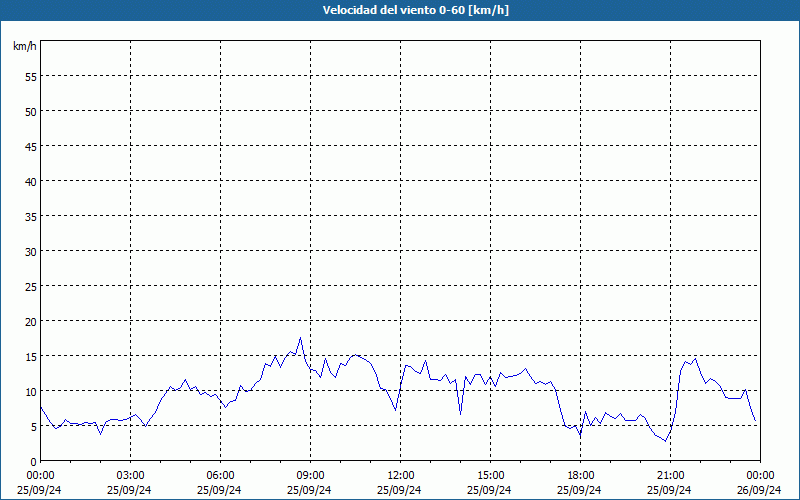The height and width of the screenshot is (500, 800).
Task: Click the '03:00' x-axis time label
Action: coord(131,476)
